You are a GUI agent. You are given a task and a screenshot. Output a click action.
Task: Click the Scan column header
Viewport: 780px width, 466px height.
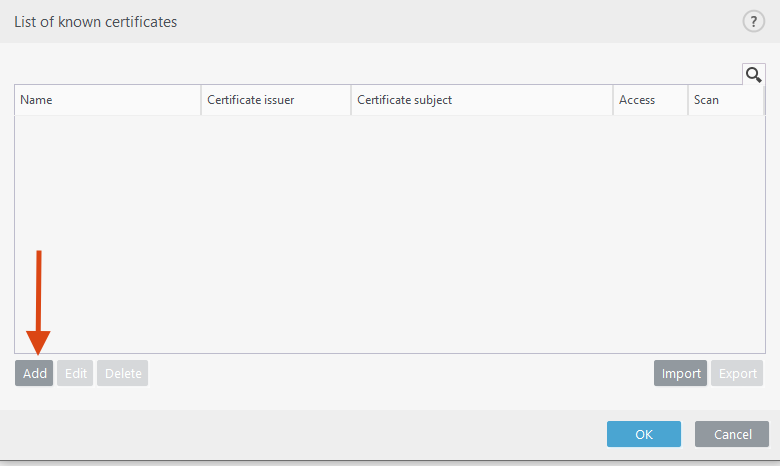(x=725, y=100)
